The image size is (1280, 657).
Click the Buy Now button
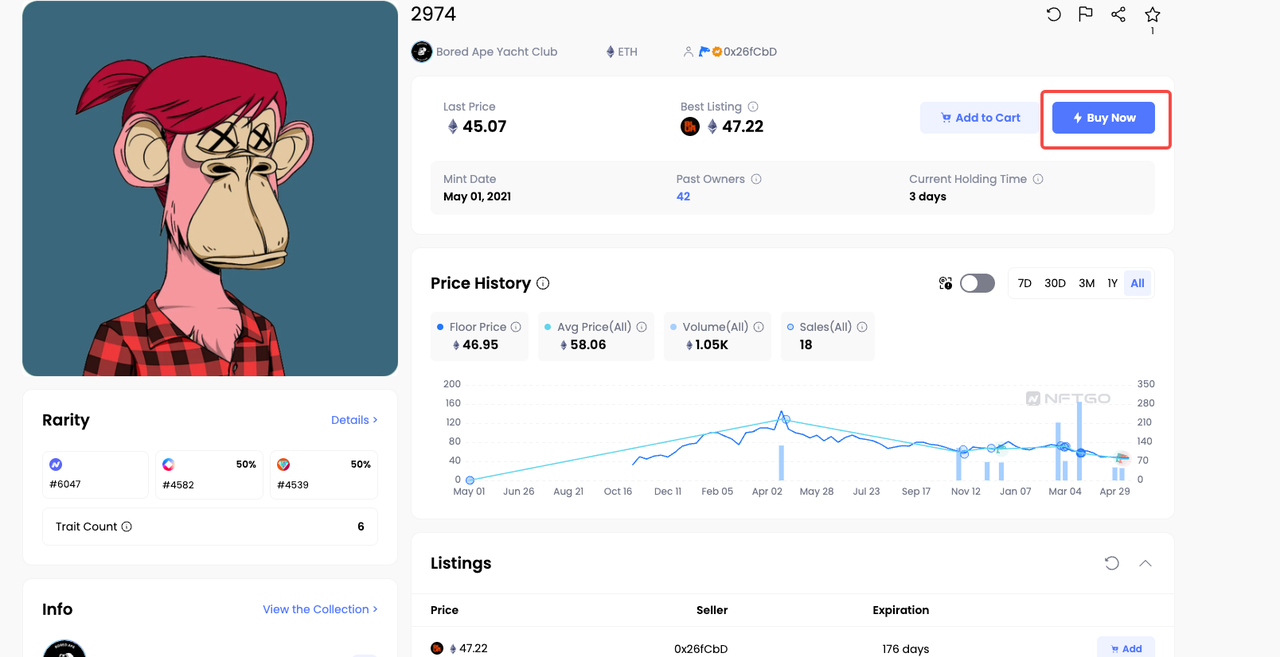[x=1104, y=118]
